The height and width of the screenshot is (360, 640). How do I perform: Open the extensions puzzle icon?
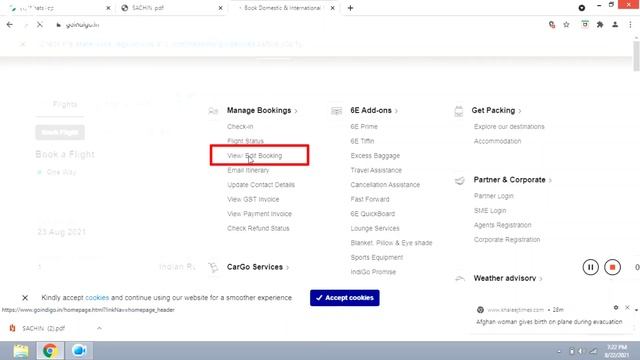600,25
